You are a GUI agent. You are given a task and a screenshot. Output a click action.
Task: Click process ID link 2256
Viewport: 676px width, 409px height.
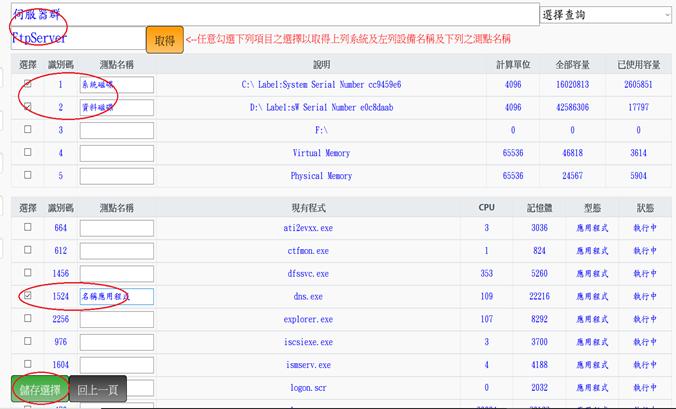pyautogui.click(x=61, y=319)
